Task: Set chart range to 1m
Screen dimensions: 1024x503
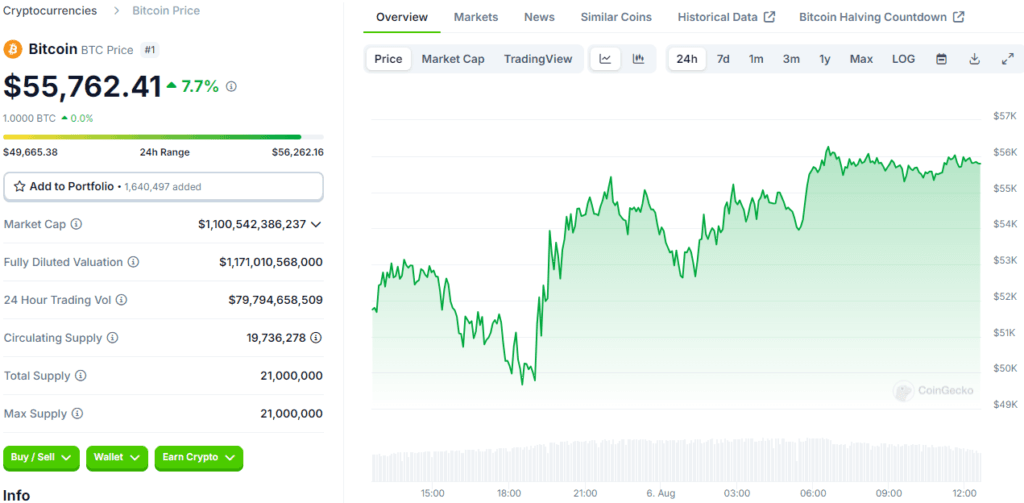Action: pos(756,59)
